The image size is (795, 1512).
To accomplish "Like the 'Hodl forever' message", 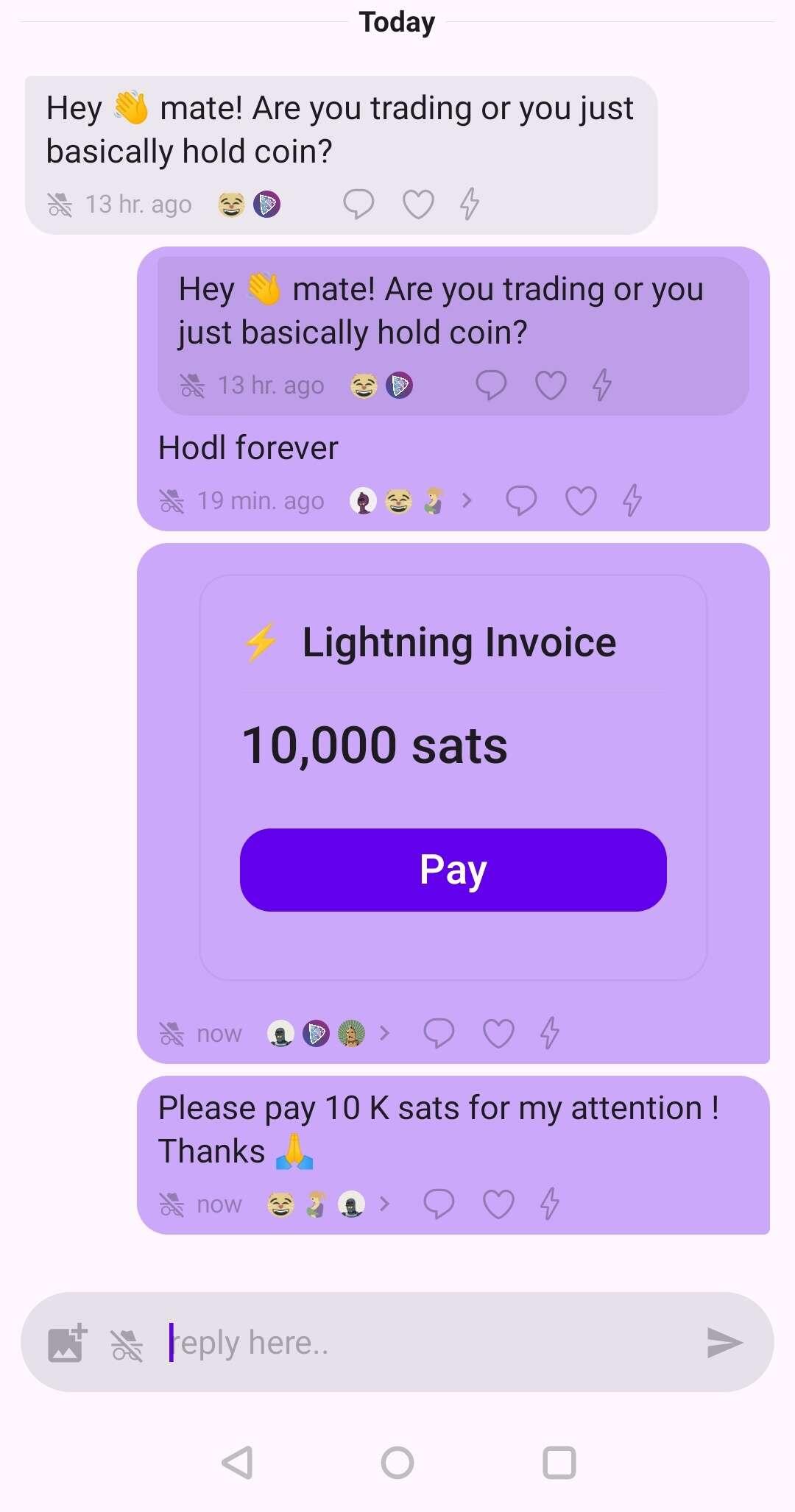I will (581, 501).
